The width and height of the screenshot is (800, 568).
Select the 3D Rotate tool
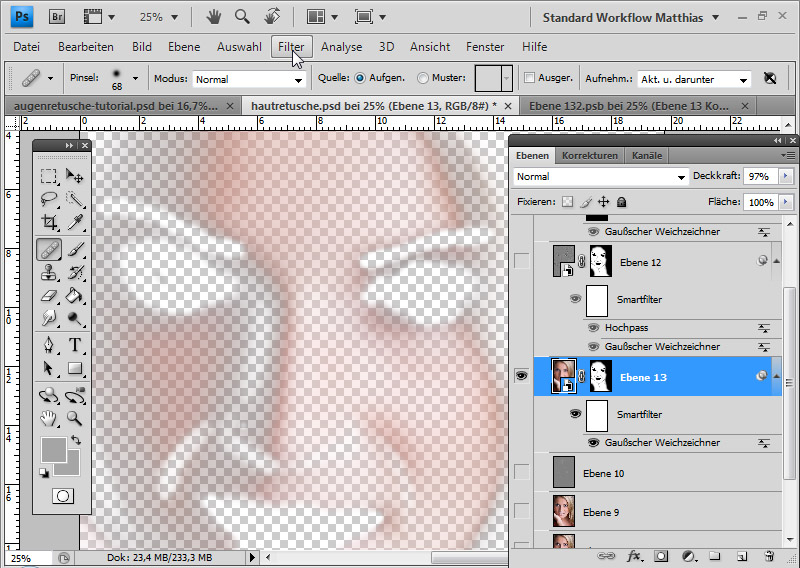point(49,396)
